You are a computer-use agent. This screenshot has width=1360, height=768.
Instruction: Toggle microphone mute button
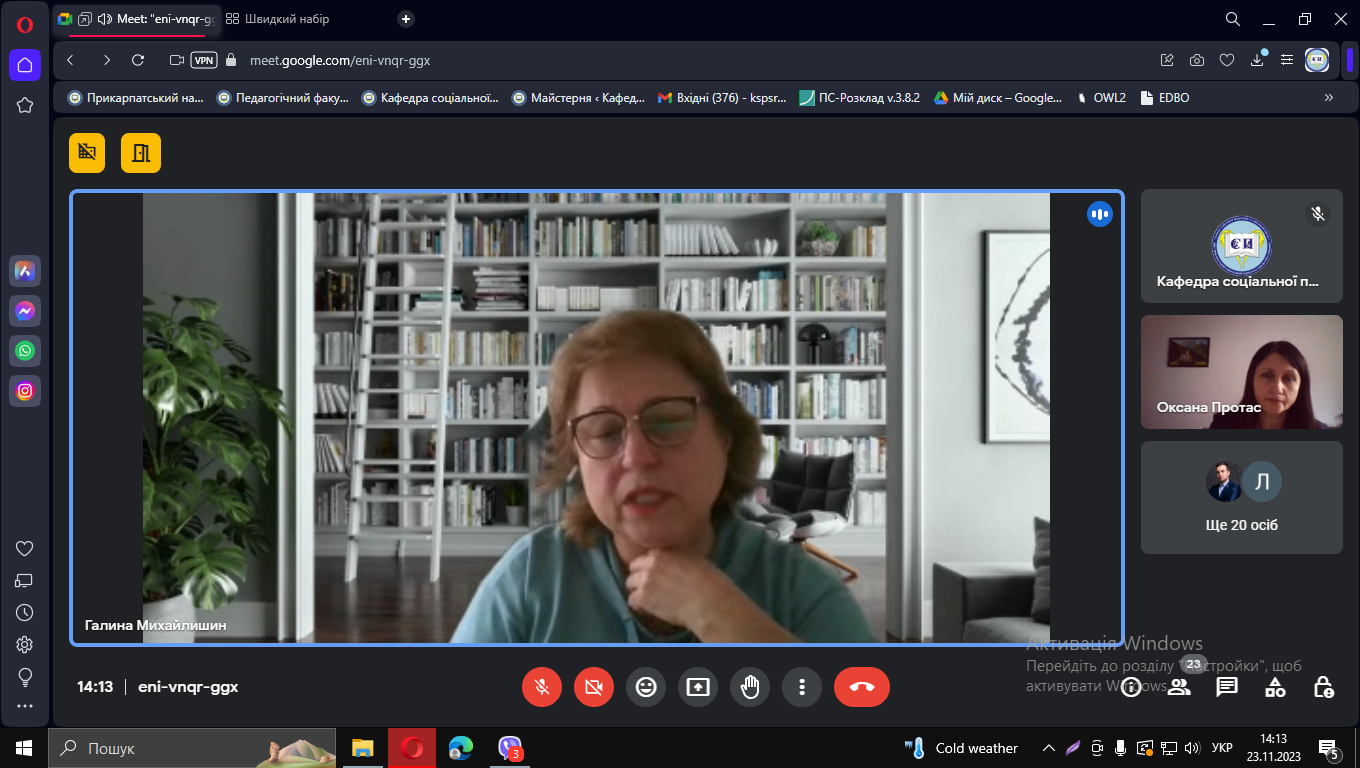(542, 687)
